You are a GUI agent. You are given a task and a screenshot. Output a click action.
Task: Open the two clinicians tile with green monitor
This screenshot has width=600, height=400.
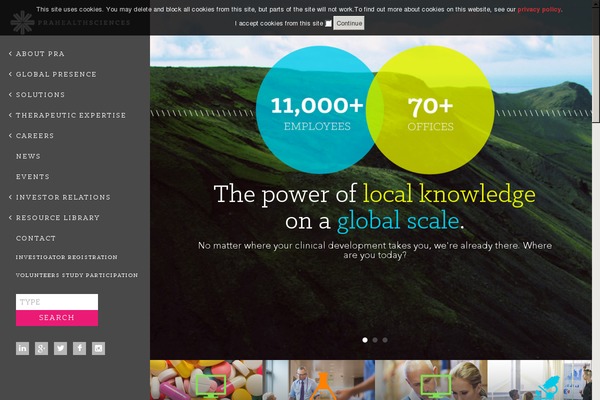coord(431,380)
